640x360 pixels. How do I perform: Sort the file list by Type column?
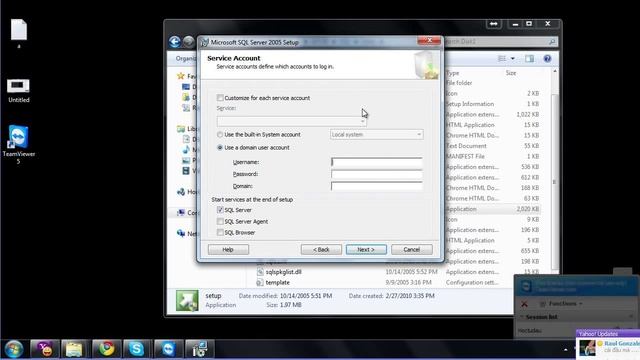point(453,73)
